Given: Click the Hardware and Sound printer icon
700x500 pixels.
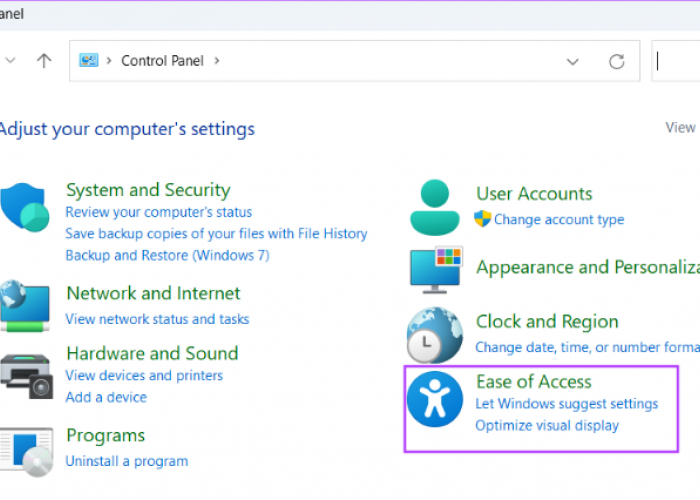Looking at the screenshot, I should tap(24, 375).
